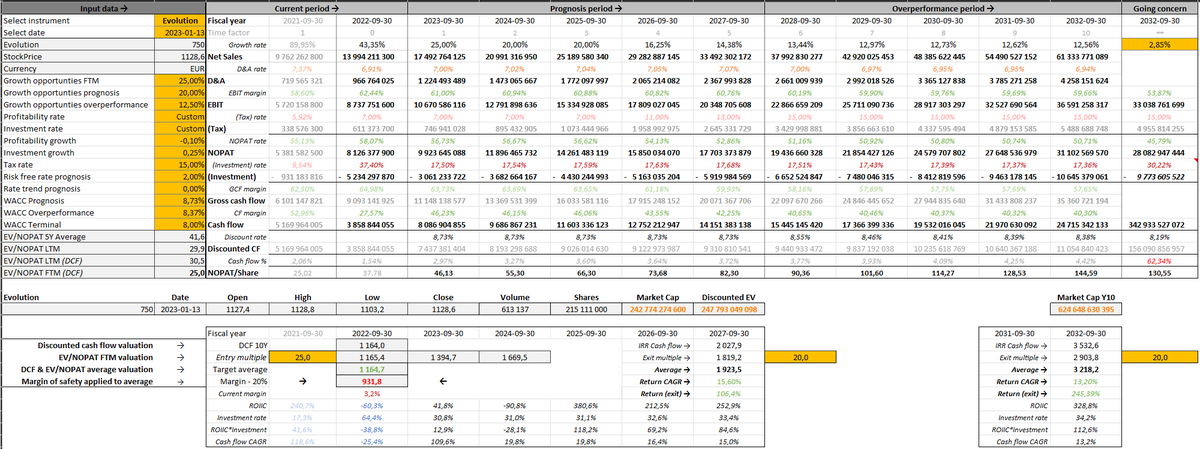This screenshot has width=1200, height=449.
Task: Click Rate trend prognosis input 0,00%
Action: coord(181,188)
